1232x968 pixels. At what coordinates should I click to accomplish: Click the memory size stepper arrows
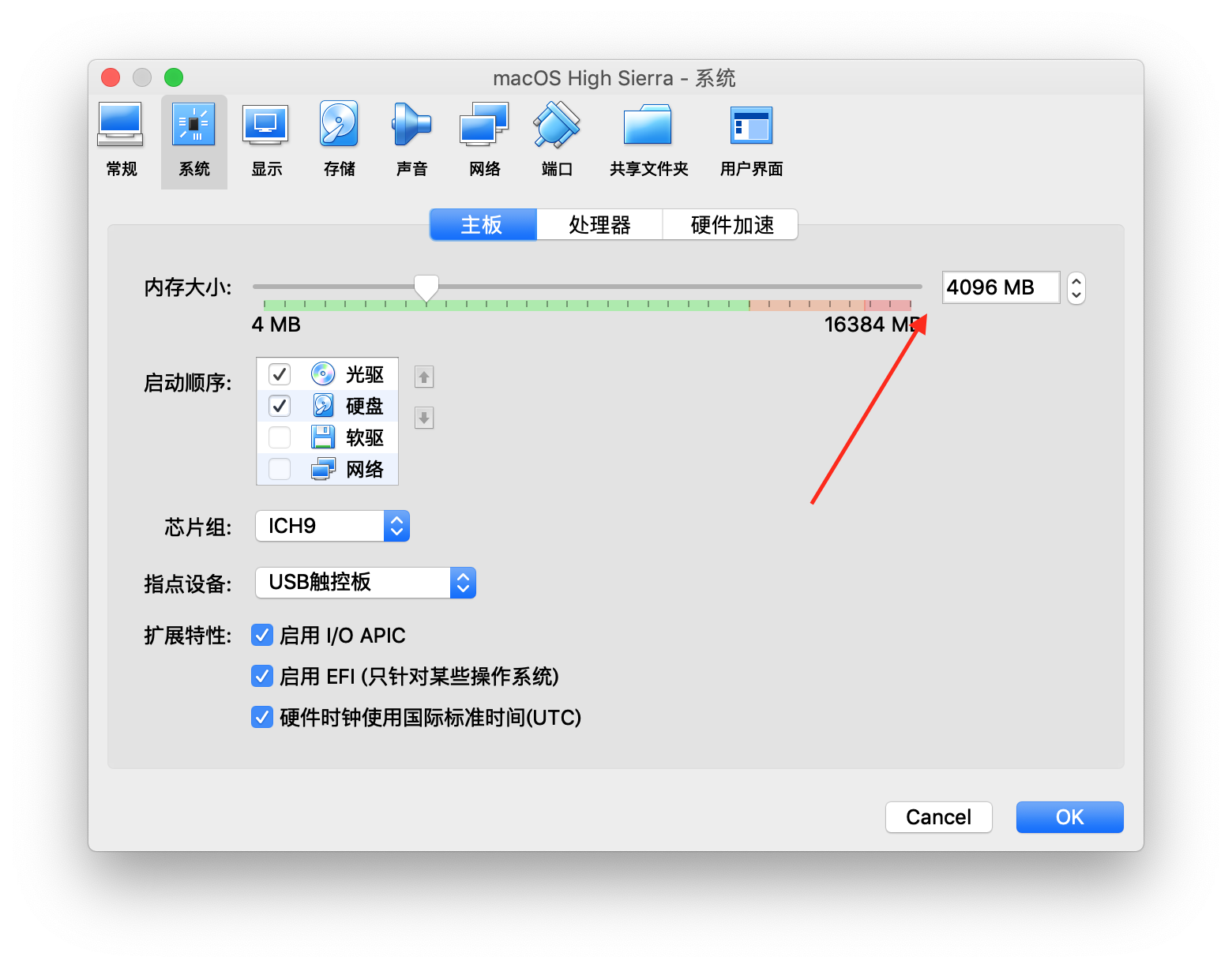coord(1076,288)
